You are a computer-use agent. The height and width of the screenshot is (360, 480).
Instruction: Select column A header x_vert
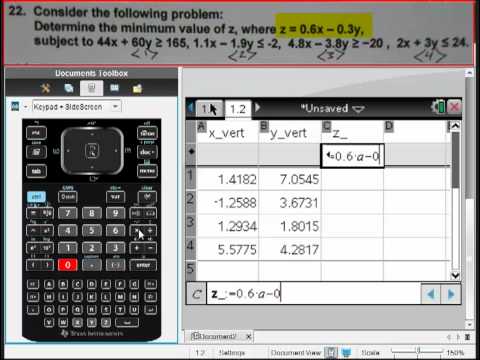click(228, 132)
